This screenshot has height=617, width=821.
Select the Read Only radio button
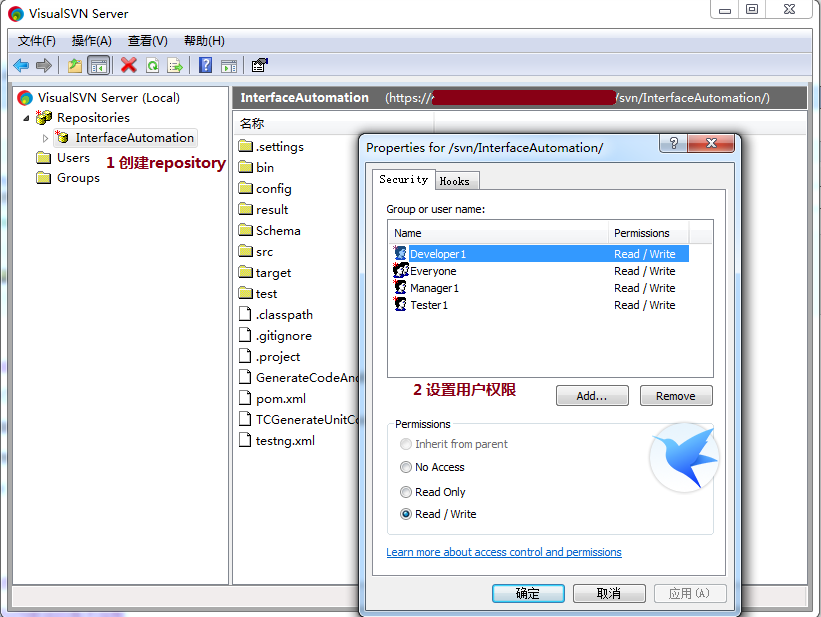coord(406,492)
